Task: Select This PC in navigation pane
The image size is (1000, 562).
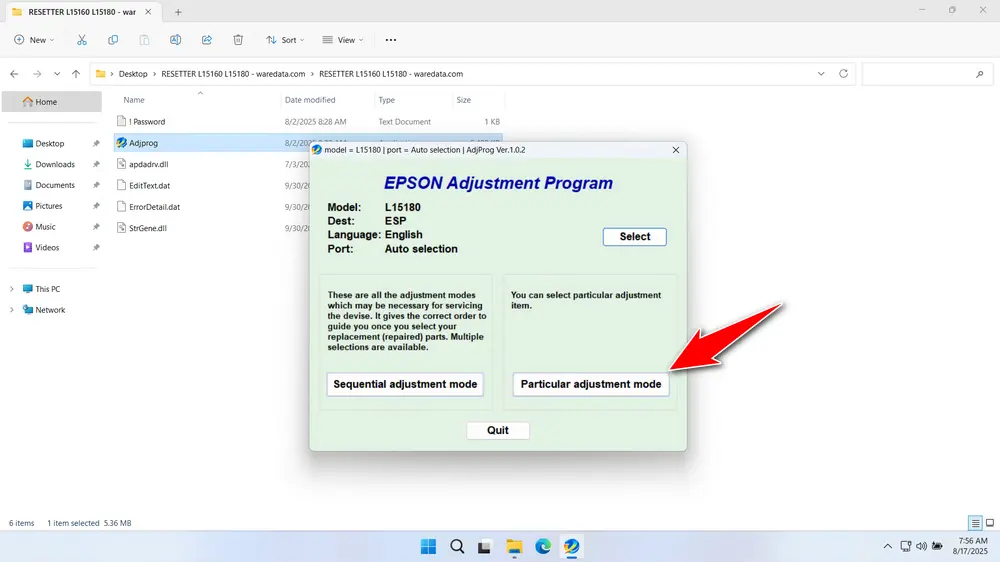Action: click(x=47, y=289)
